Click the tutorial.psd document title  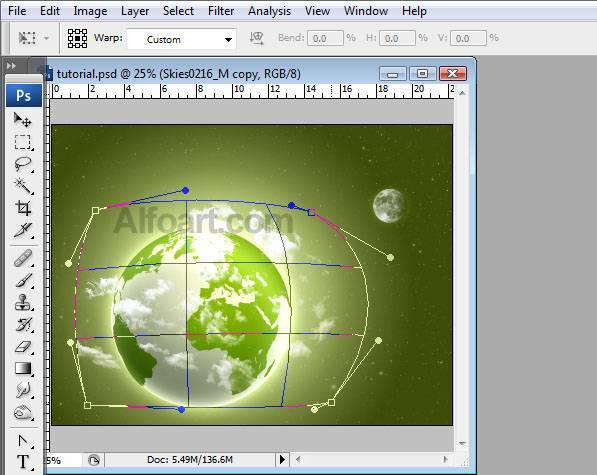178,73
